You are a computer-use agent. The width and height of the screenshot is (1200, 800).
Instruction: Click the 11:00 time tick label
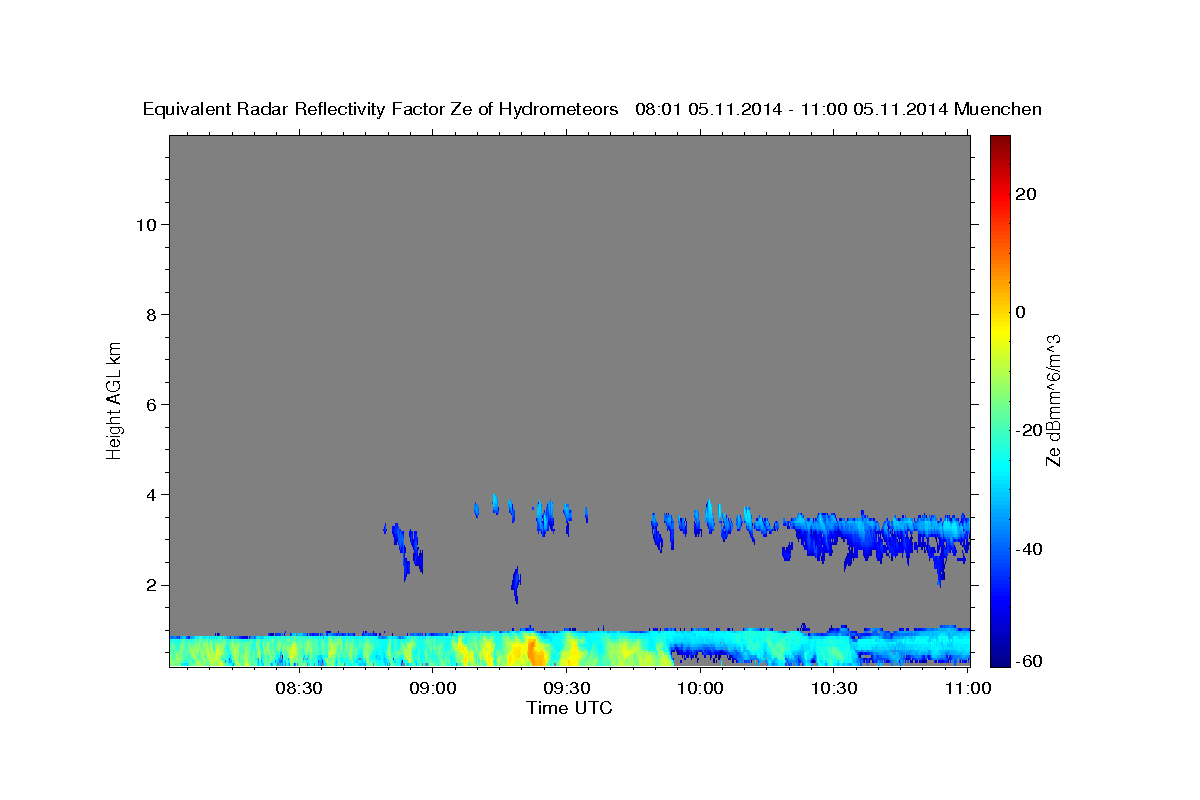coord(967,688)
